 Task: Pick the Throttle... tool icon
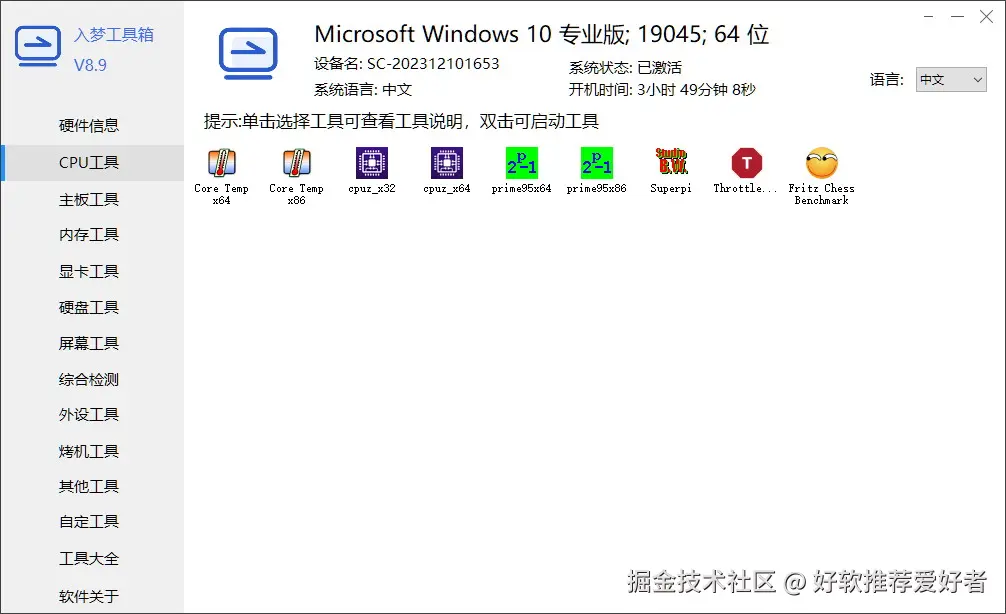[746, 163]
